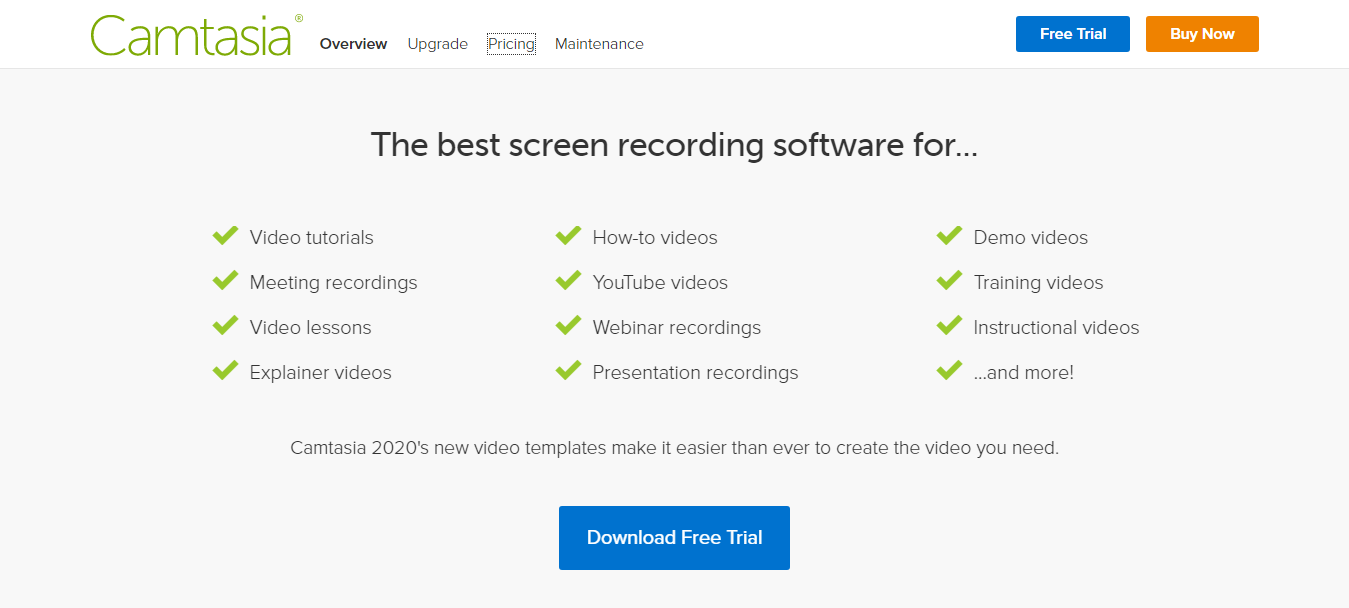
Task: Click the checkmark beside Training videos
Action: pos(948,280)
